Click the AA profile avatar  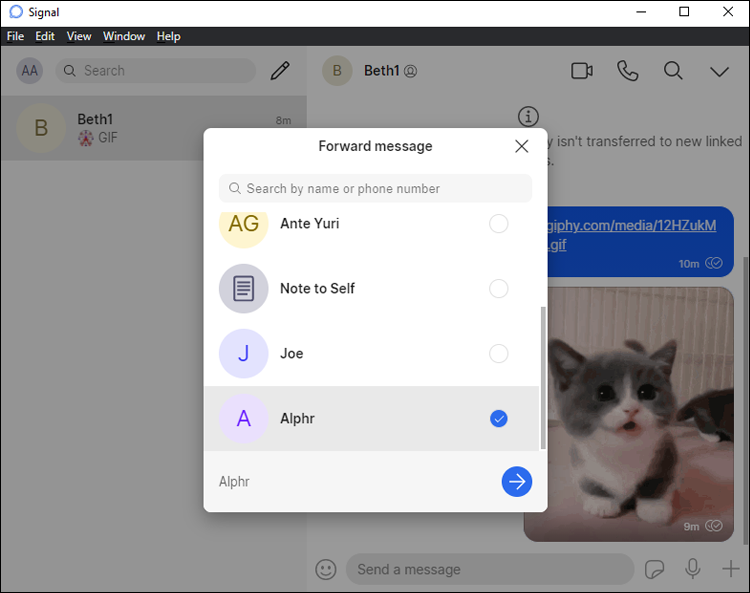click(x=30, y=71)
